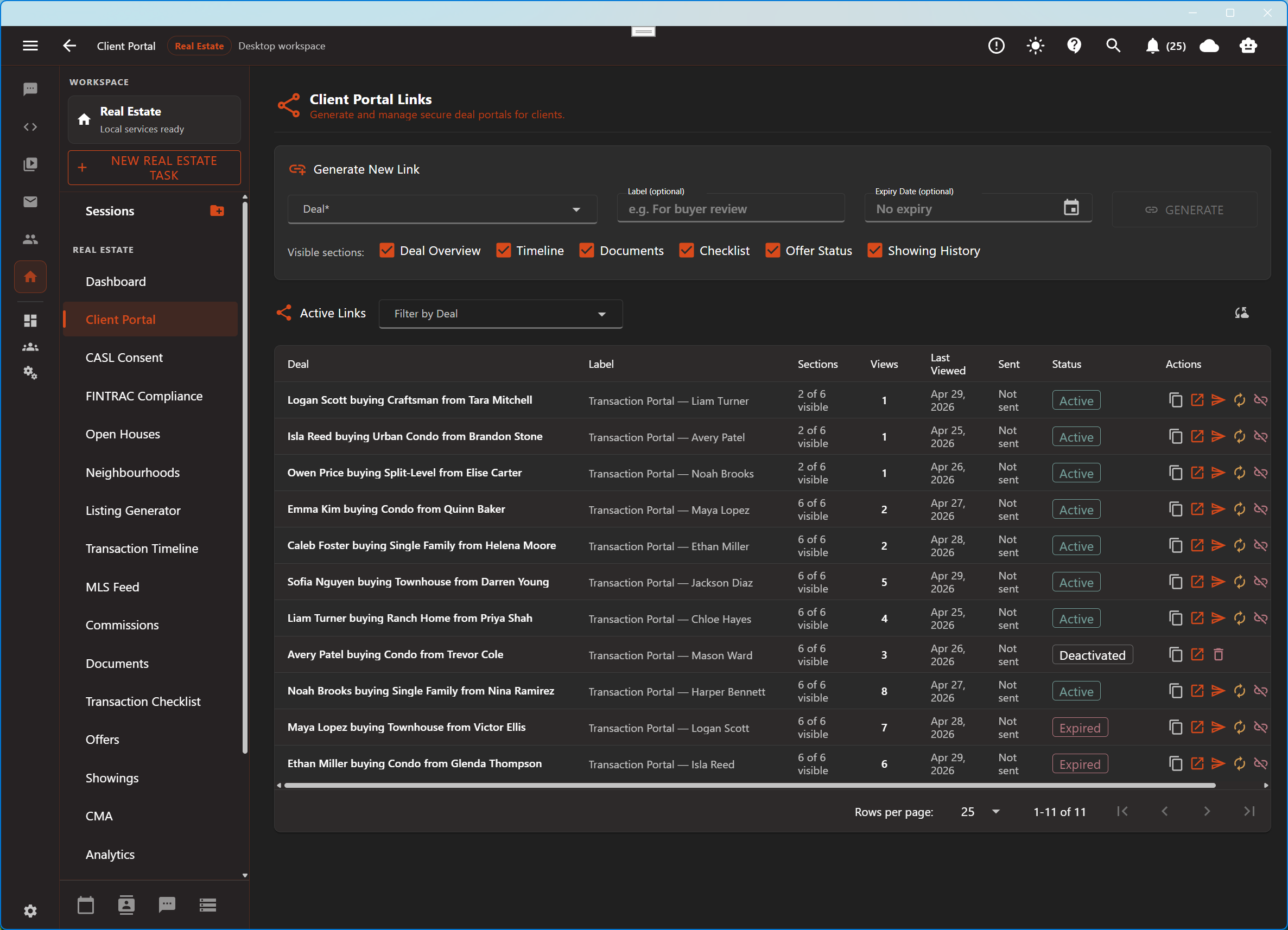Open the alert info icon in header
This screenshot has height=930, width=1288.
[x=996, y=46]
